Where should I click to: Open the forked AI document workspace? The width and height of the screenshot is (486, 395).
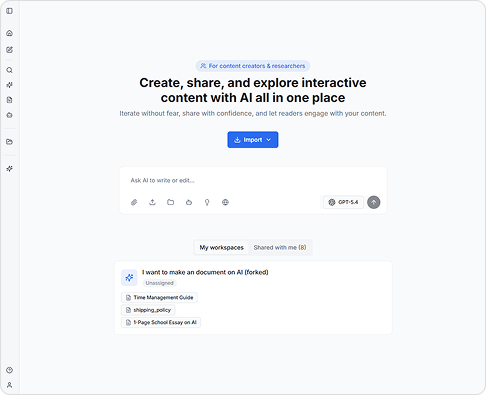pos(205,272)
